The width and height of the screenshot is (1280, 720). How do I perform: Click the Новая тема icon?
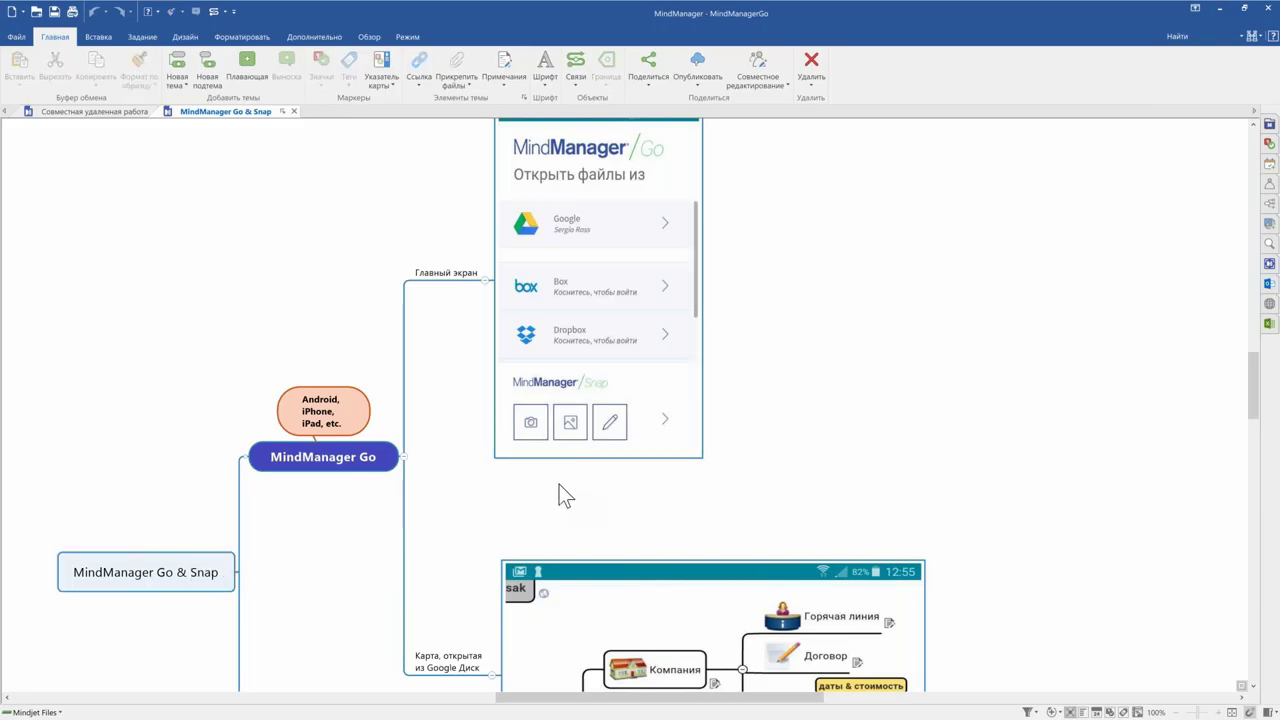click(177, 60)
